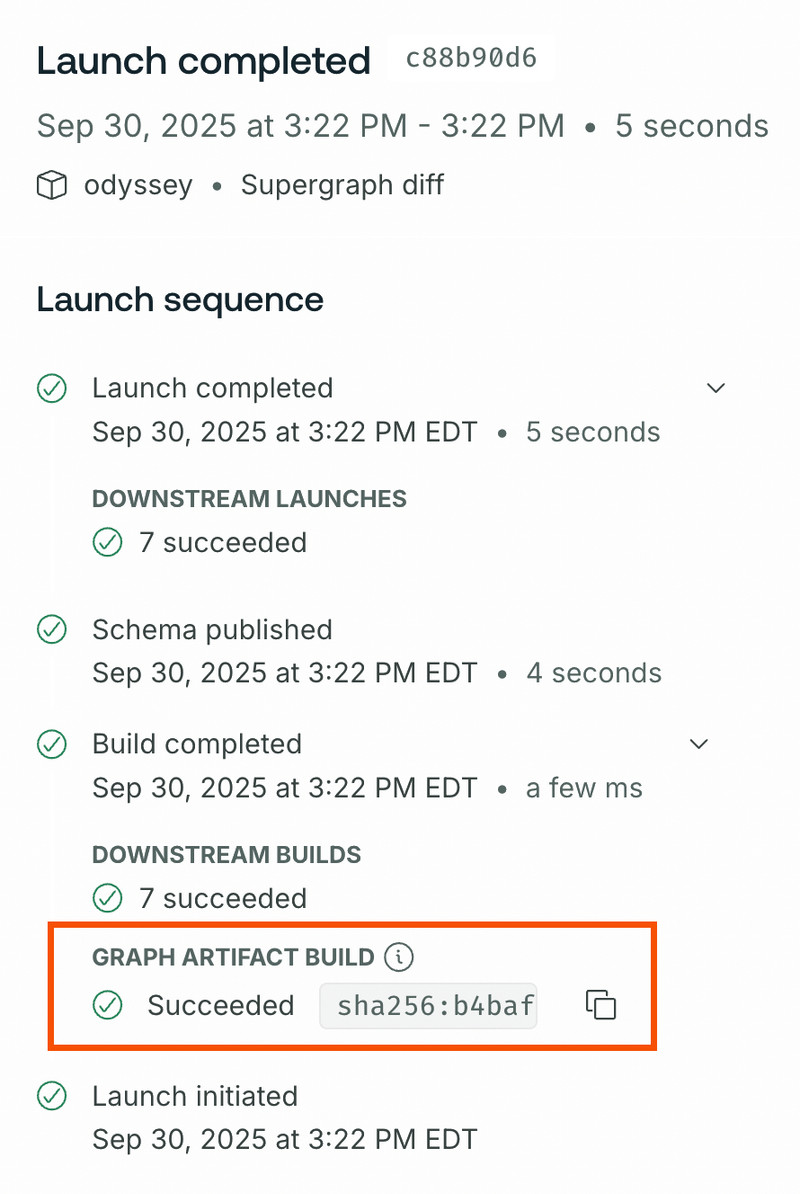Screen dimensions: 800x1194
Task: Collapse the Build completed step details
Action: pyautogui.click(x=699, y=744)
